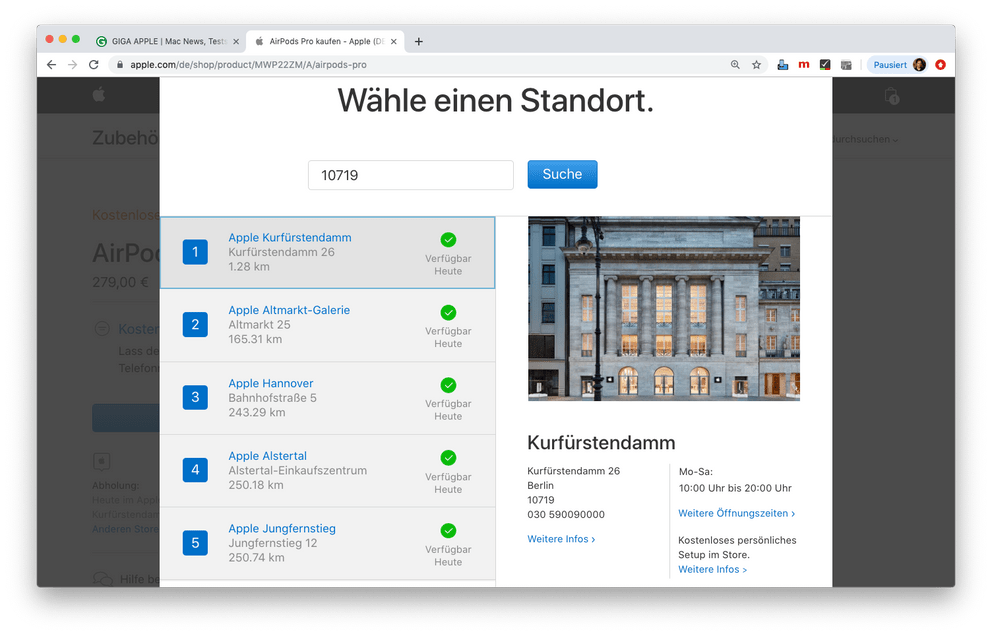Click the Suche button

coord(562,174)
